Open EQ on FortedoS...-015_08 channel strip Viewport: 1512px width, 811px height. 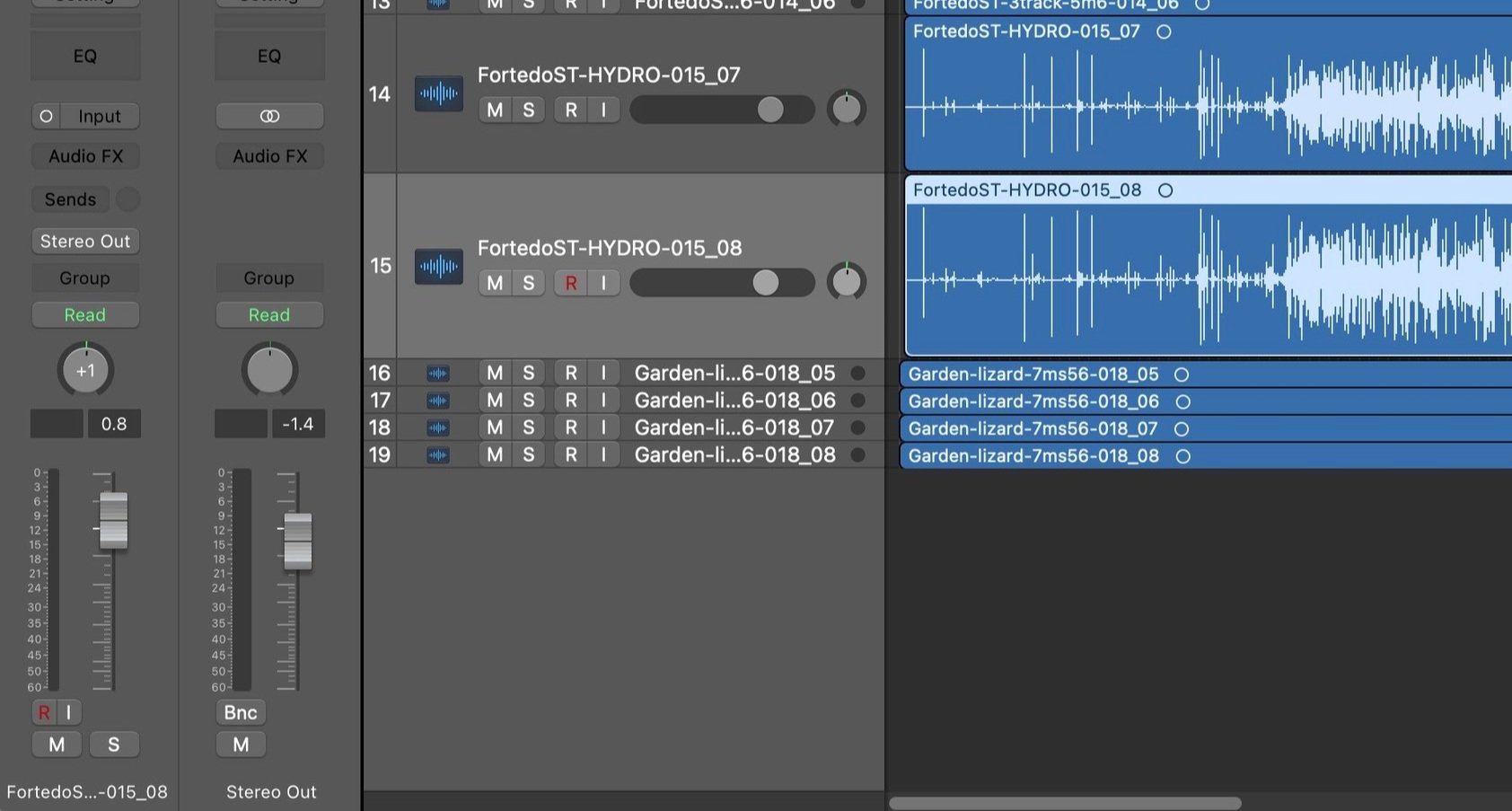85,56
